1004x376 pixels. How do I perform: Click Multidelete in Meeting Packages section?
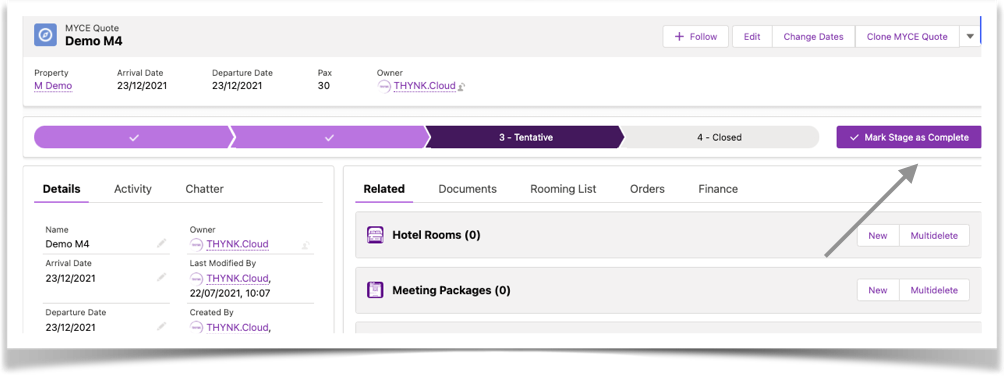pos(934,290)
